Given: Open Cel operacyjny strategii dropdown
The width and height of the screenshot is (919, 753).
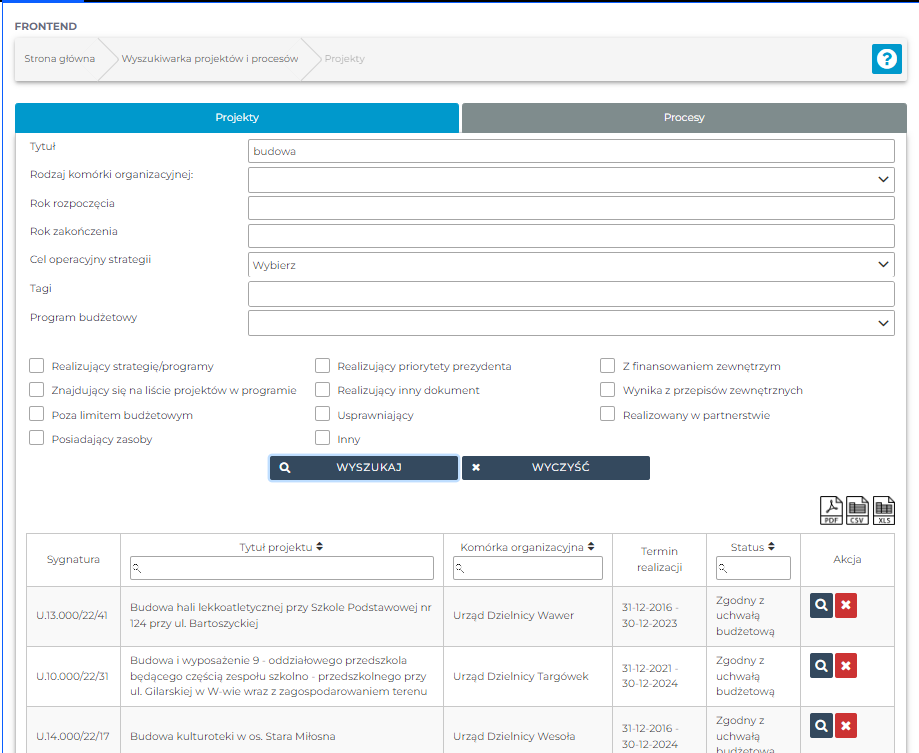Looking at the screenshot, I should (571, 265).
